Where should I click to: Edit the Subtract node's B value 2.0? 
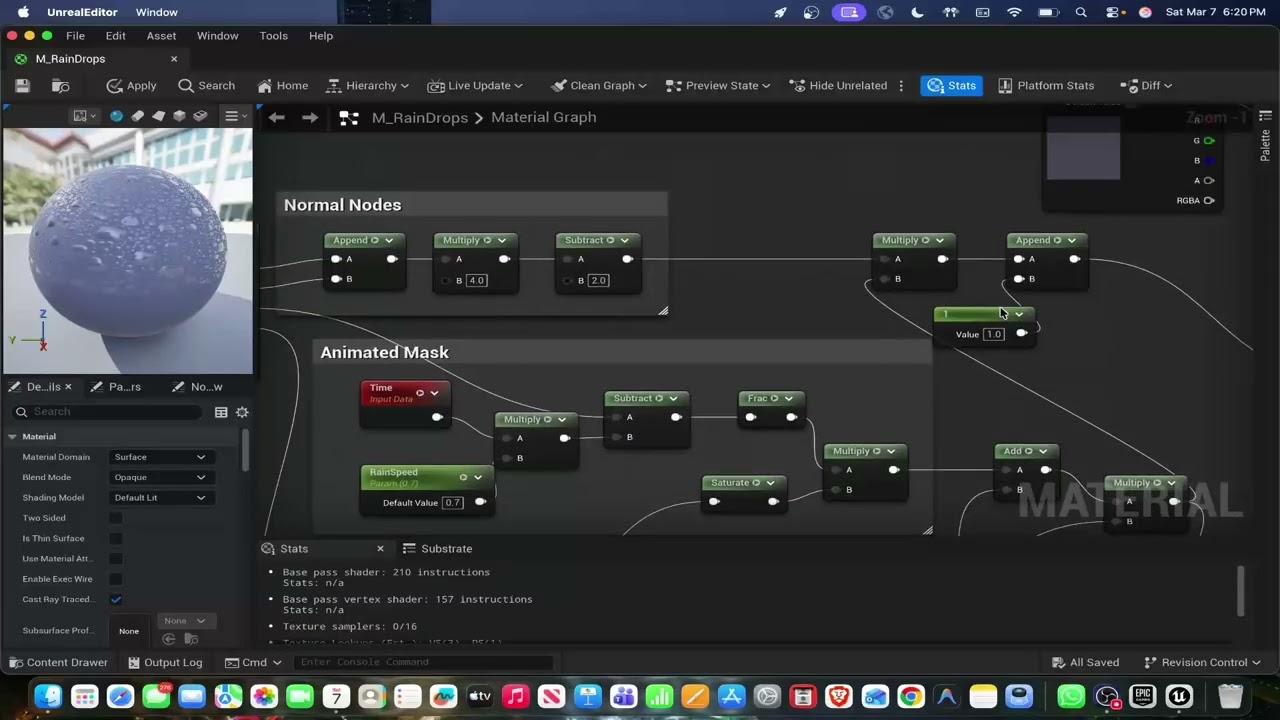click(x=598, y=280)
